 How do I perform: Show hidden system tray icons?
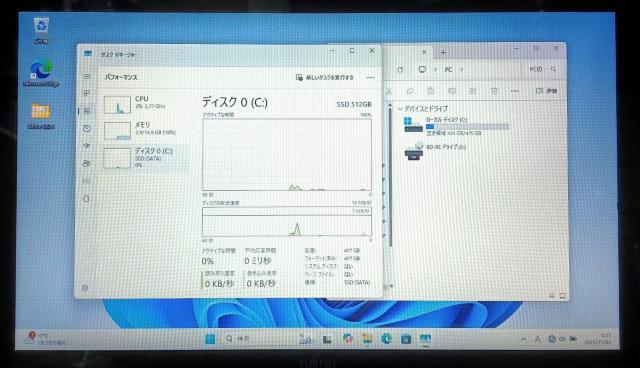pyautogui.click(x=523, y=339)
